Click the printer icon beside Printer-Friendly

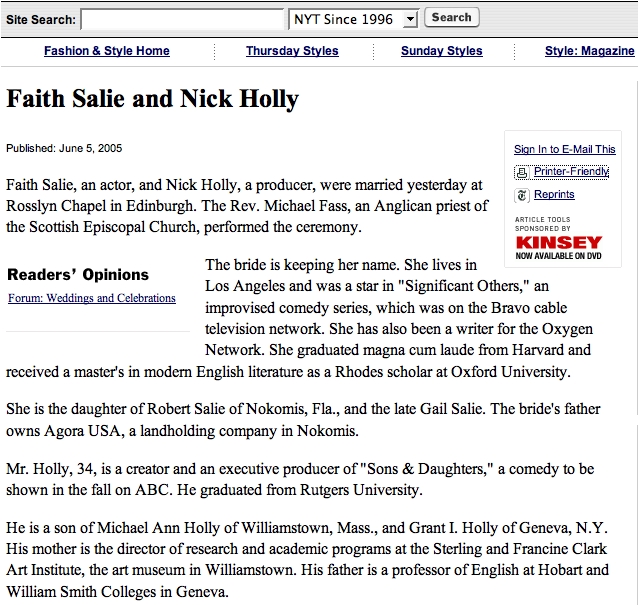coord(522,173)
